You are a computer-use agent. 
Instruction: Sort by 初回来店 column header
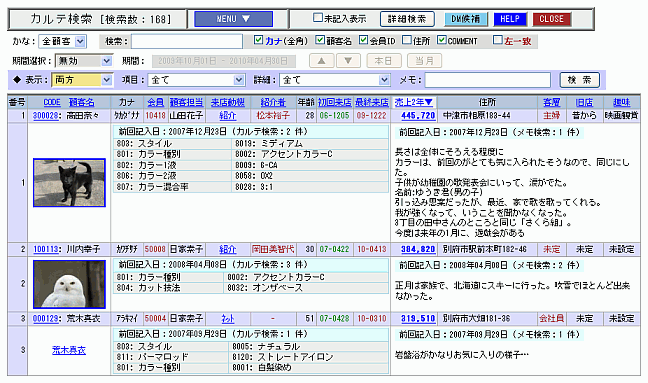pos(334,102)
